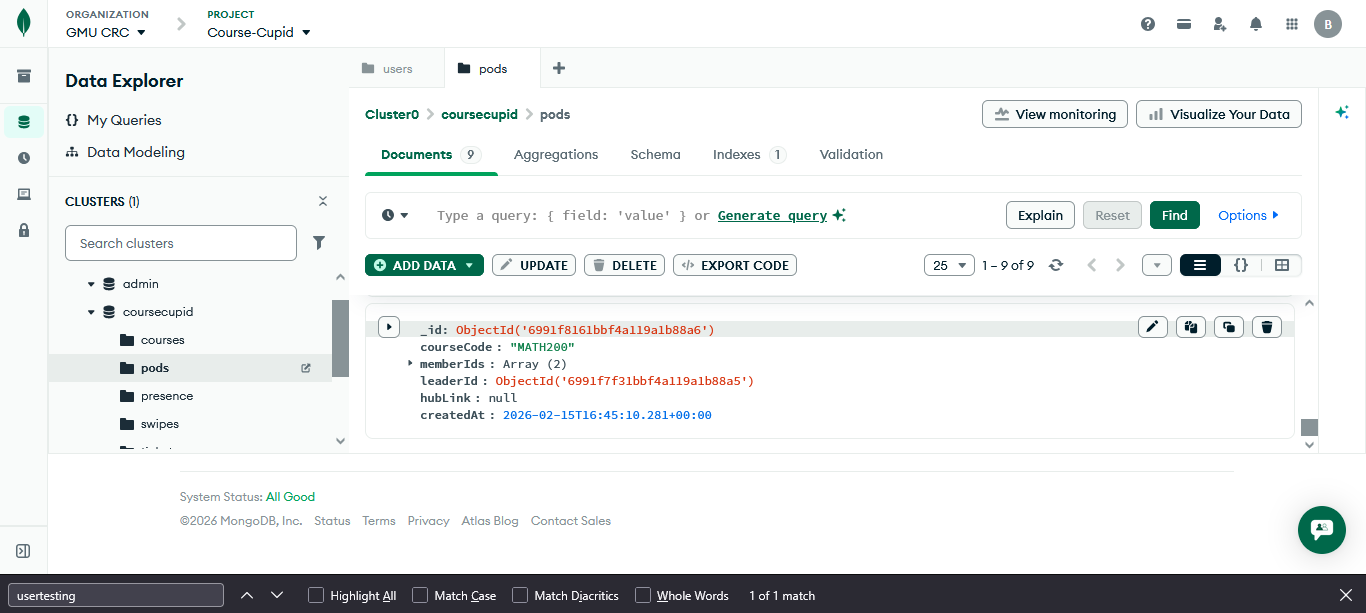The image size is (1366, 613).
Task: Open the Help question mark icon
Action: (1148, 24)
